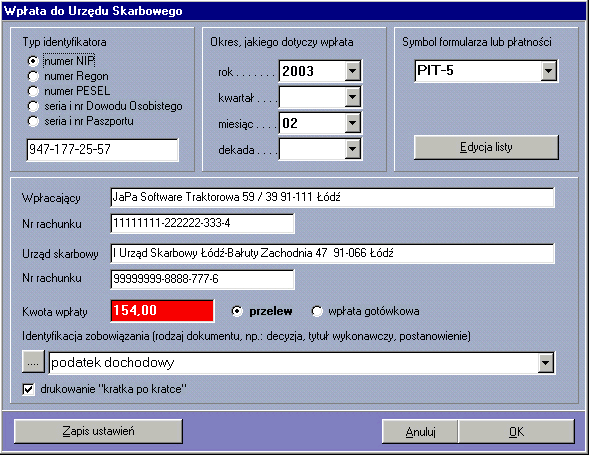
Task: Click the red Kwota wpłaty amount field
Action: click(162, 311)
